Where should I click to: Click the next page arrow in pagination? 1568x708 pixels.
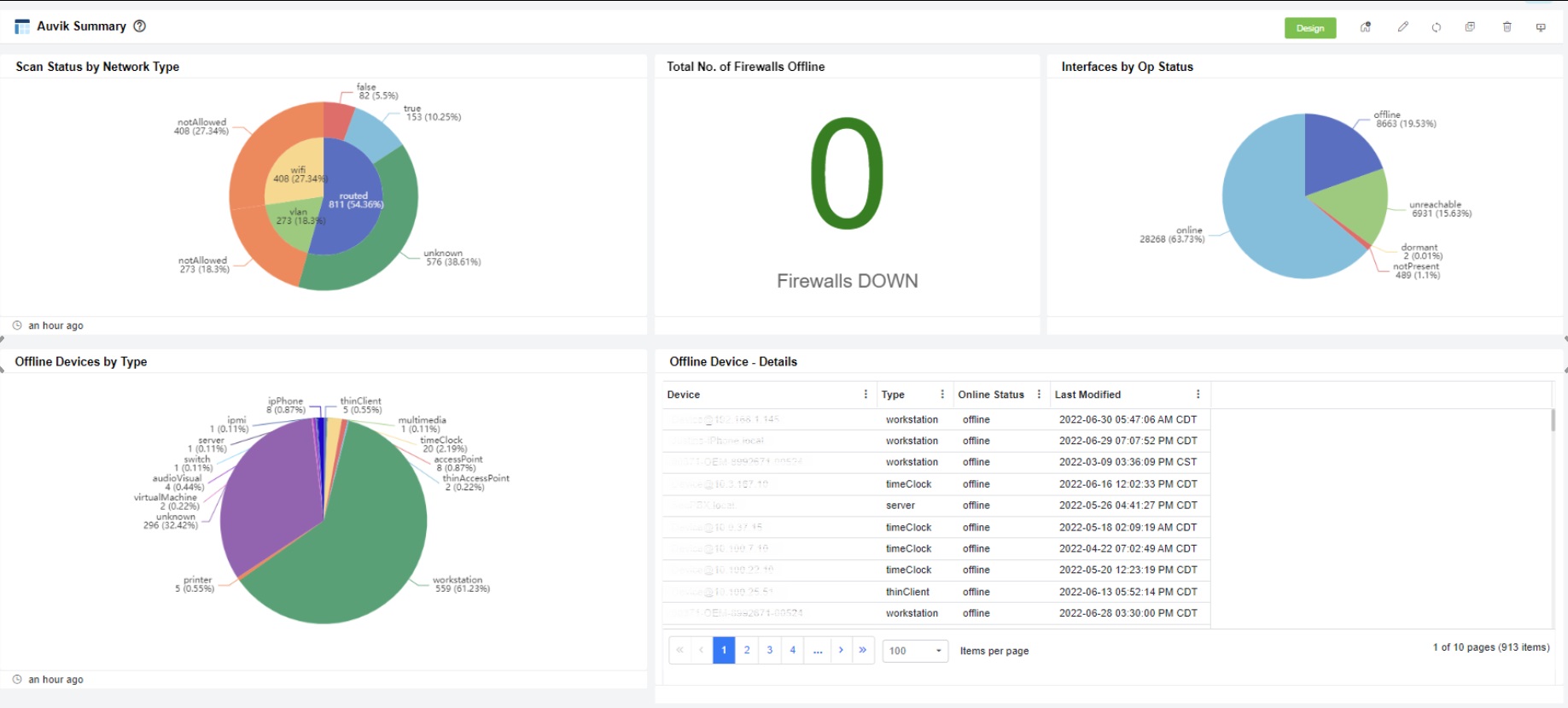click(x=841, y=650)
